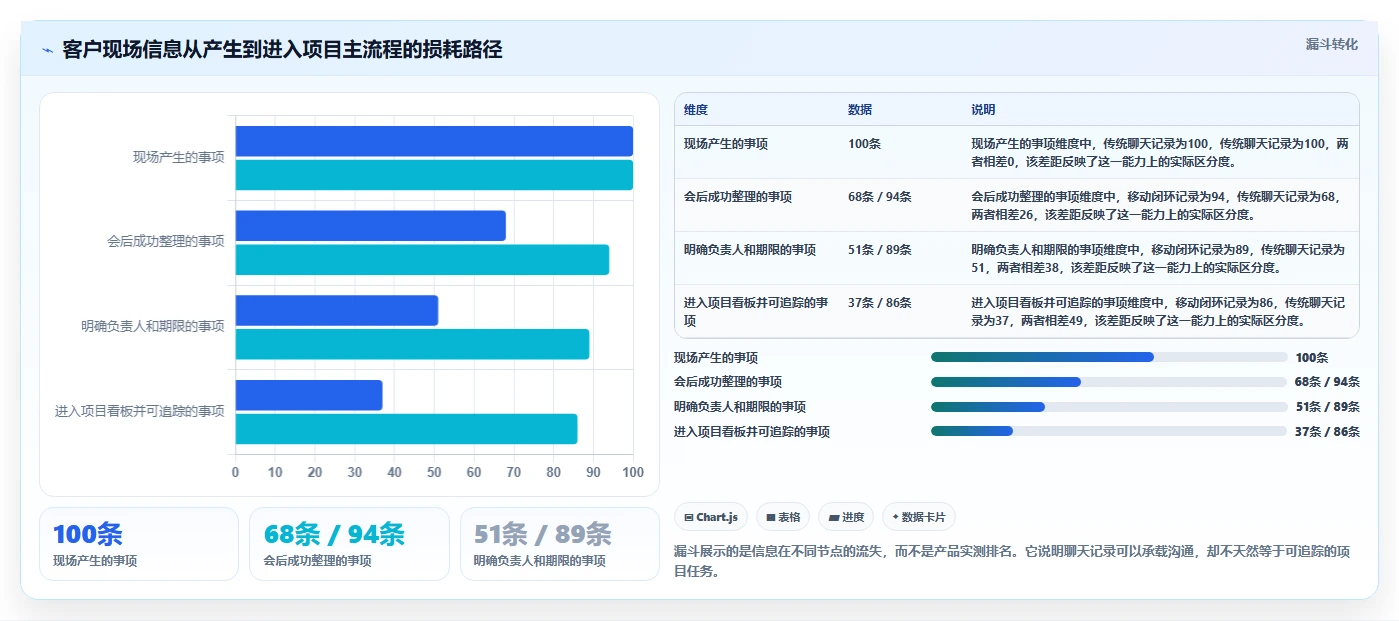The width and height of the screenshot is (1399, 621).
Task: Click the x-axis tick label 0
Action: (236, 472)
